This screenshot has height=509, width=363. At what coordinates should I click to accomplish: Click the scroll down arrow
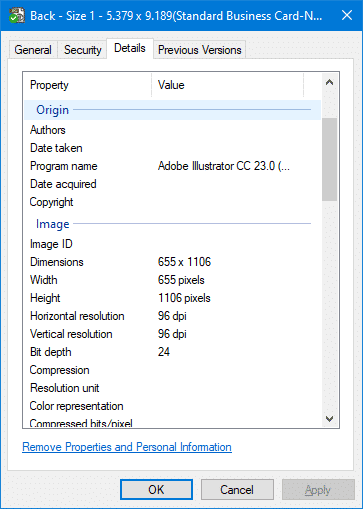(329, 419)
